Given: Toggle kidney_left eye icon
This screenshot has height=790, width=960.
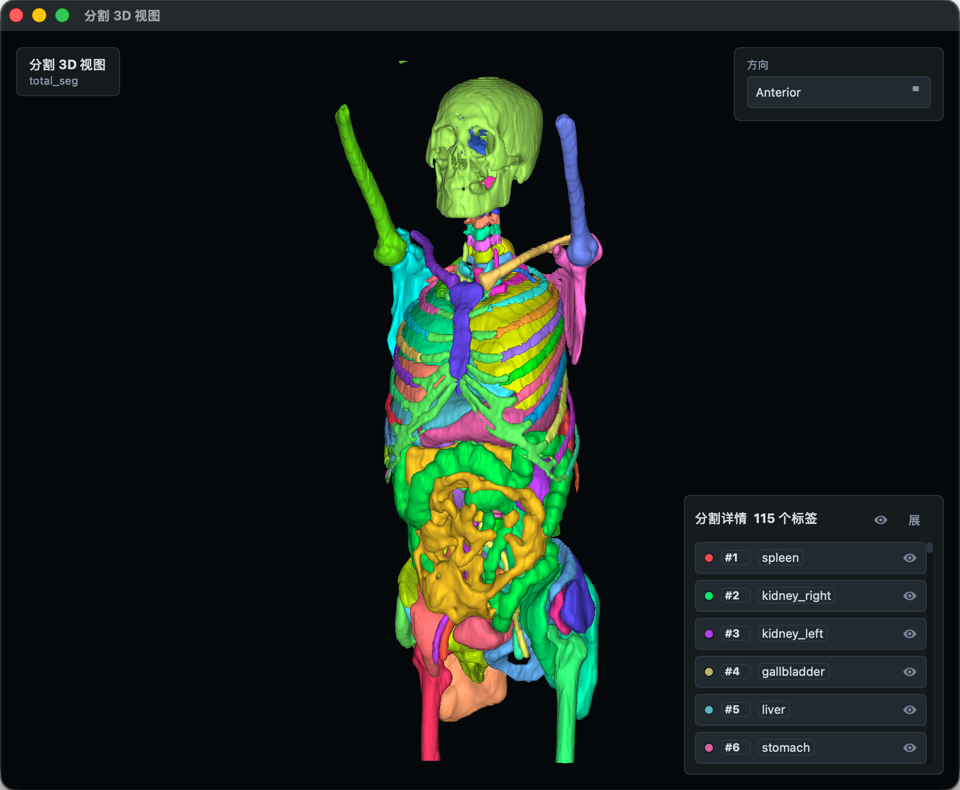Looking at the screenshot, I should tap(910, 634).
